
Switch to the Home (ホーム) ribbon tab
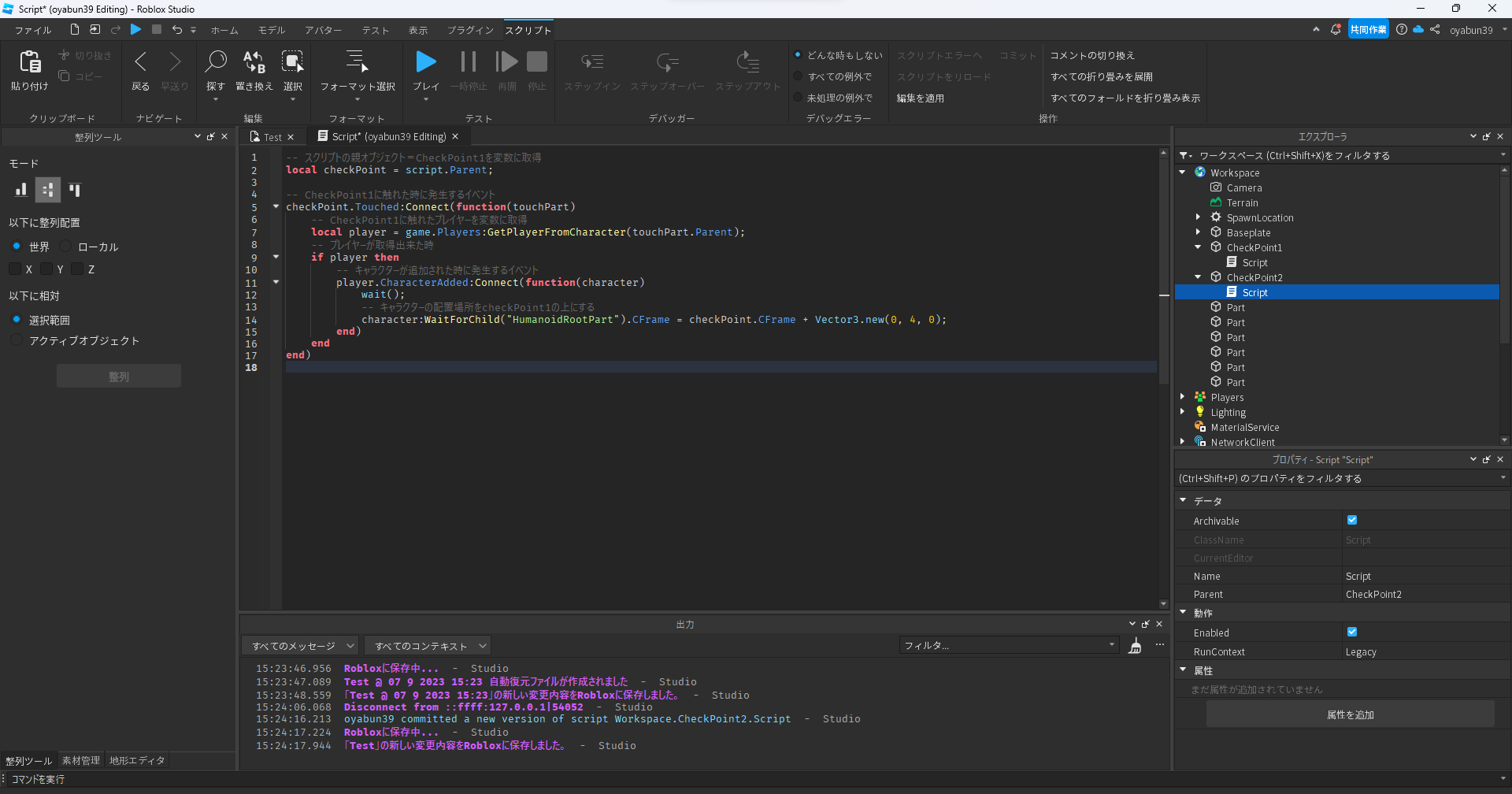pyautogui.click(x=224, y=30)
